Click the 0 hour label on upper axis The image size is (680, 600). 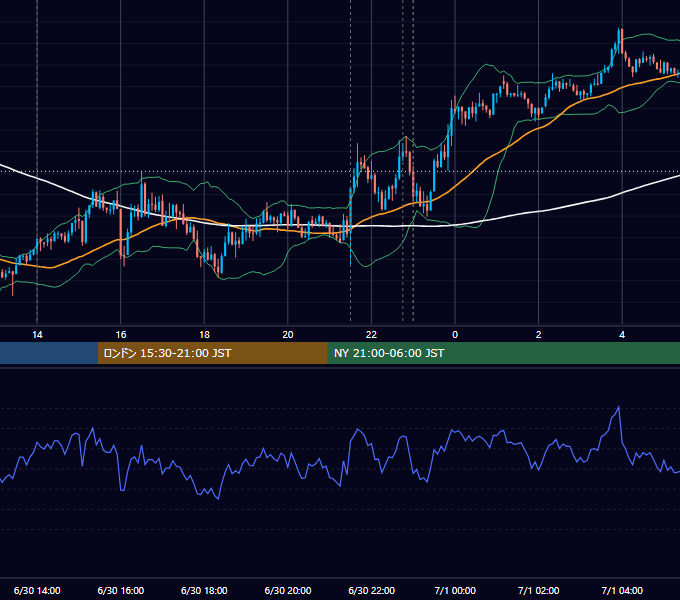point(455,335)
